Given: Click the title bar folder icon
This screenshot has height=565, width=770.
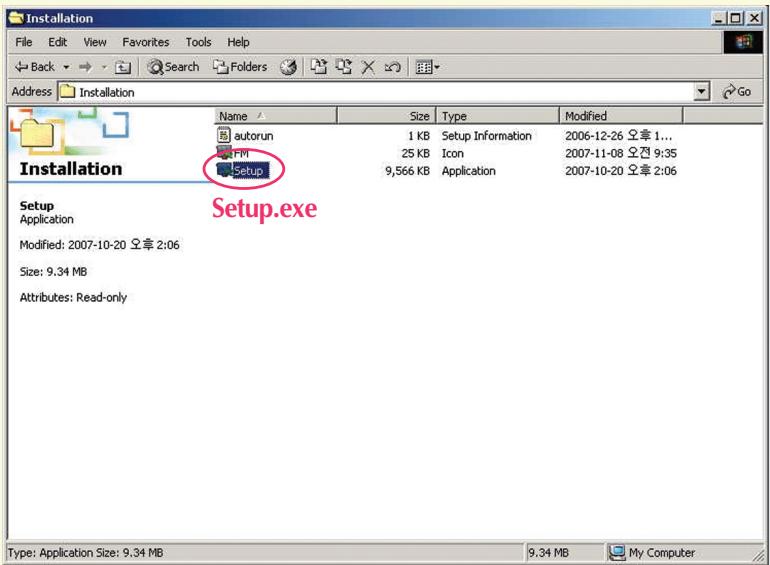Looking at the screenshot, I should tap(16, 18).
